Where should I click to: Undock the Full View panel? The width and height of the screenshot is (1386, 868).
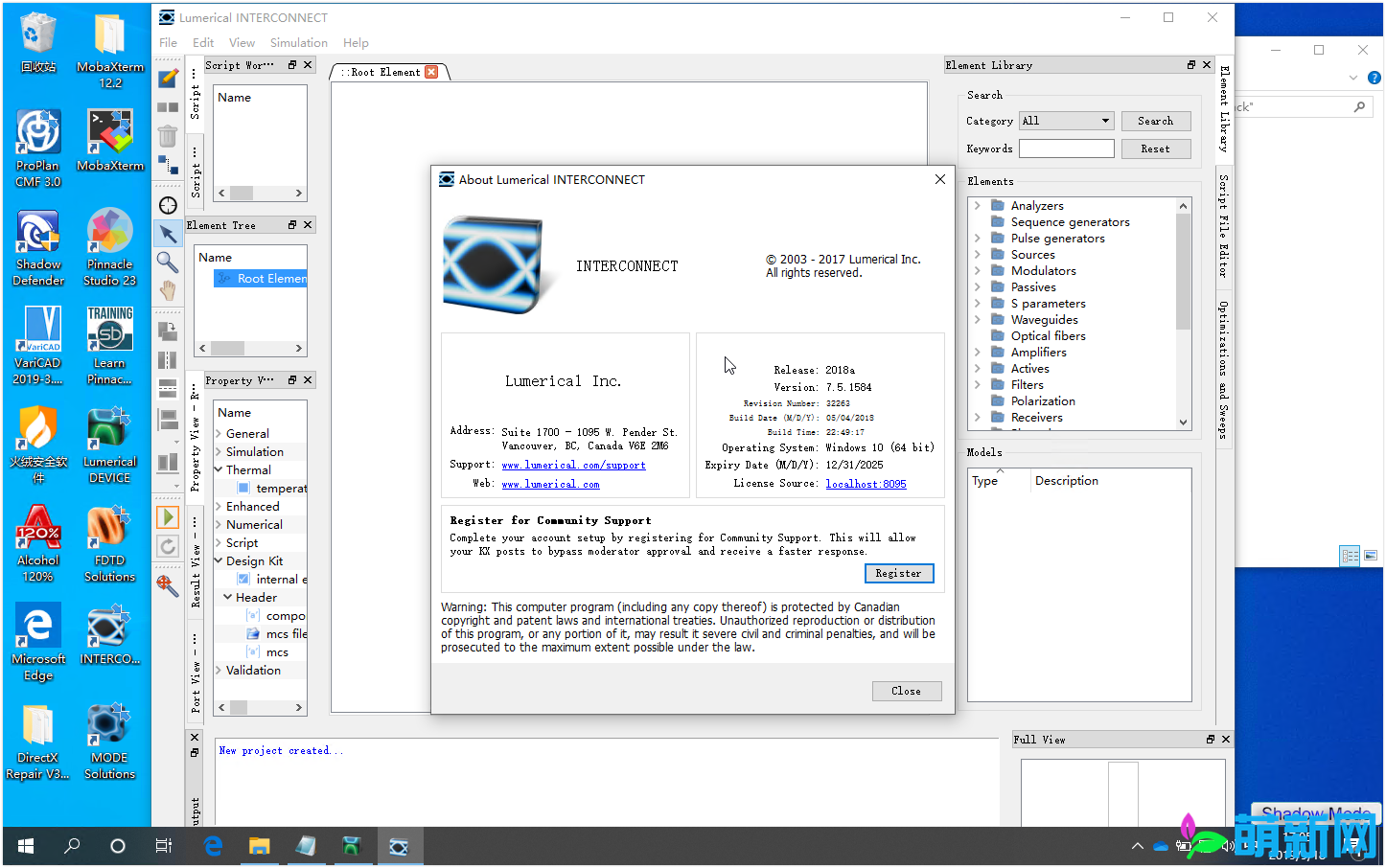tap(1211, 740)
